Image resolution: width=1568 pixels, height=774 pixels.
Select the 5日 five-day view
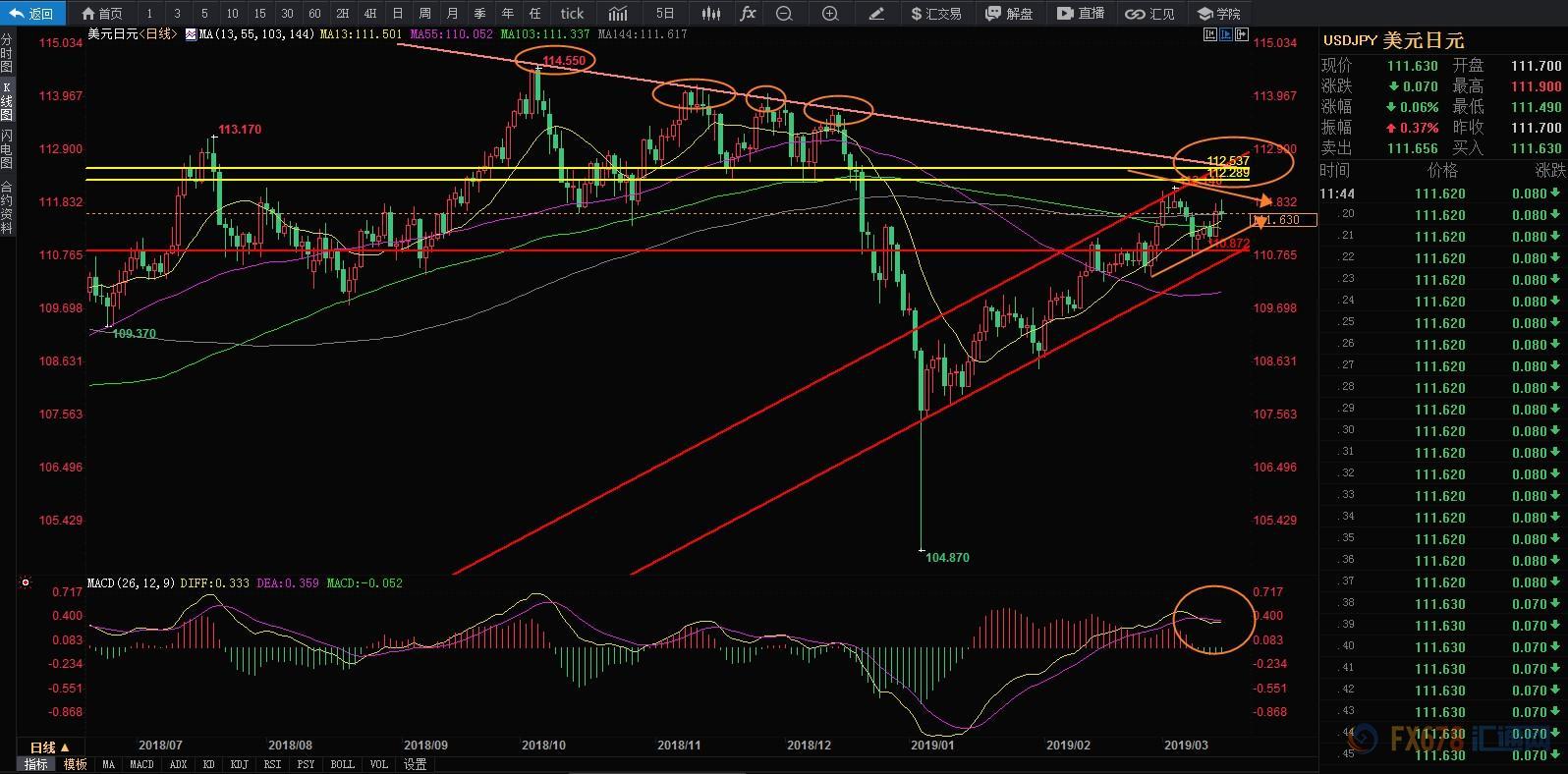(x=665, y=13)
